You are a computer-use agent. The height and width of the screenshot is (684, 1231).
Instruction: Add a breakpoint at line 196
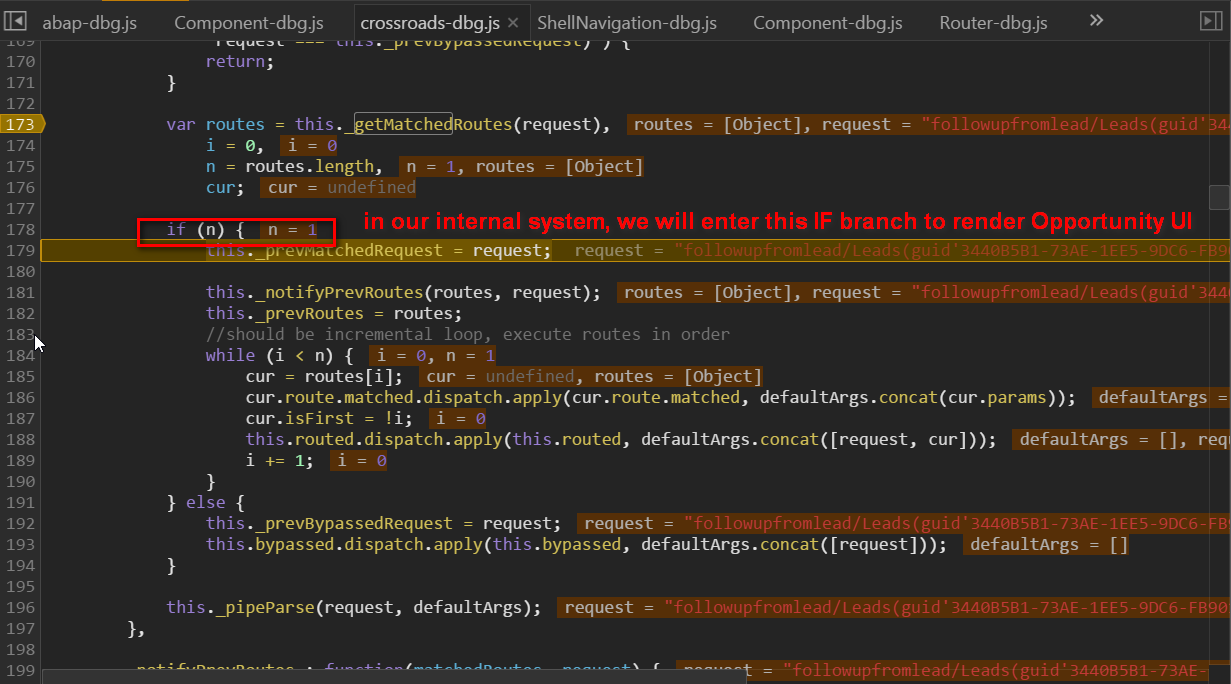pos(20,608)
